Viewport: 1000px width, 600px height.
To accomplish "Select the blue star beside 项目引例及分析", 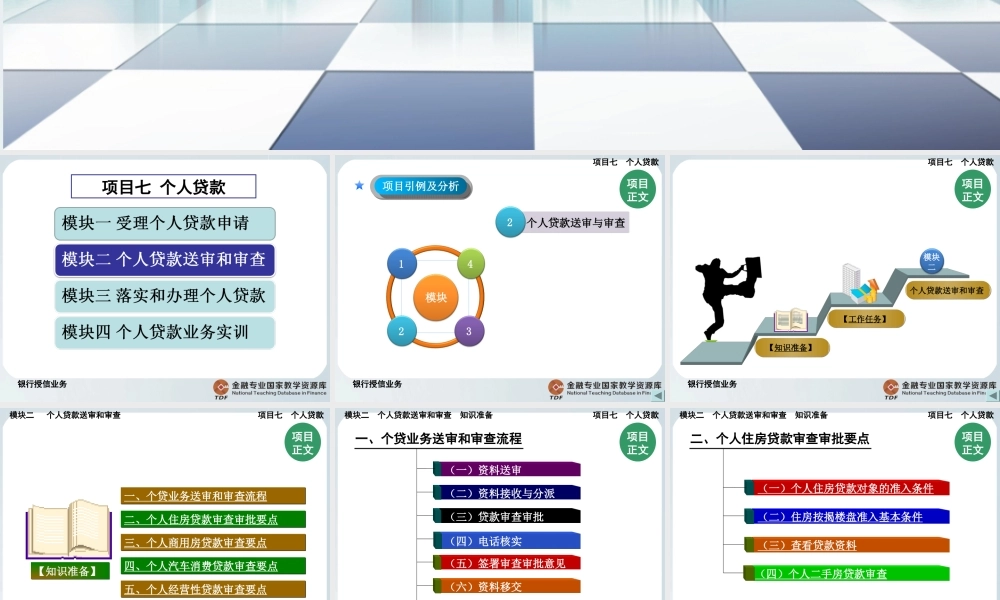I will [357, 186].
